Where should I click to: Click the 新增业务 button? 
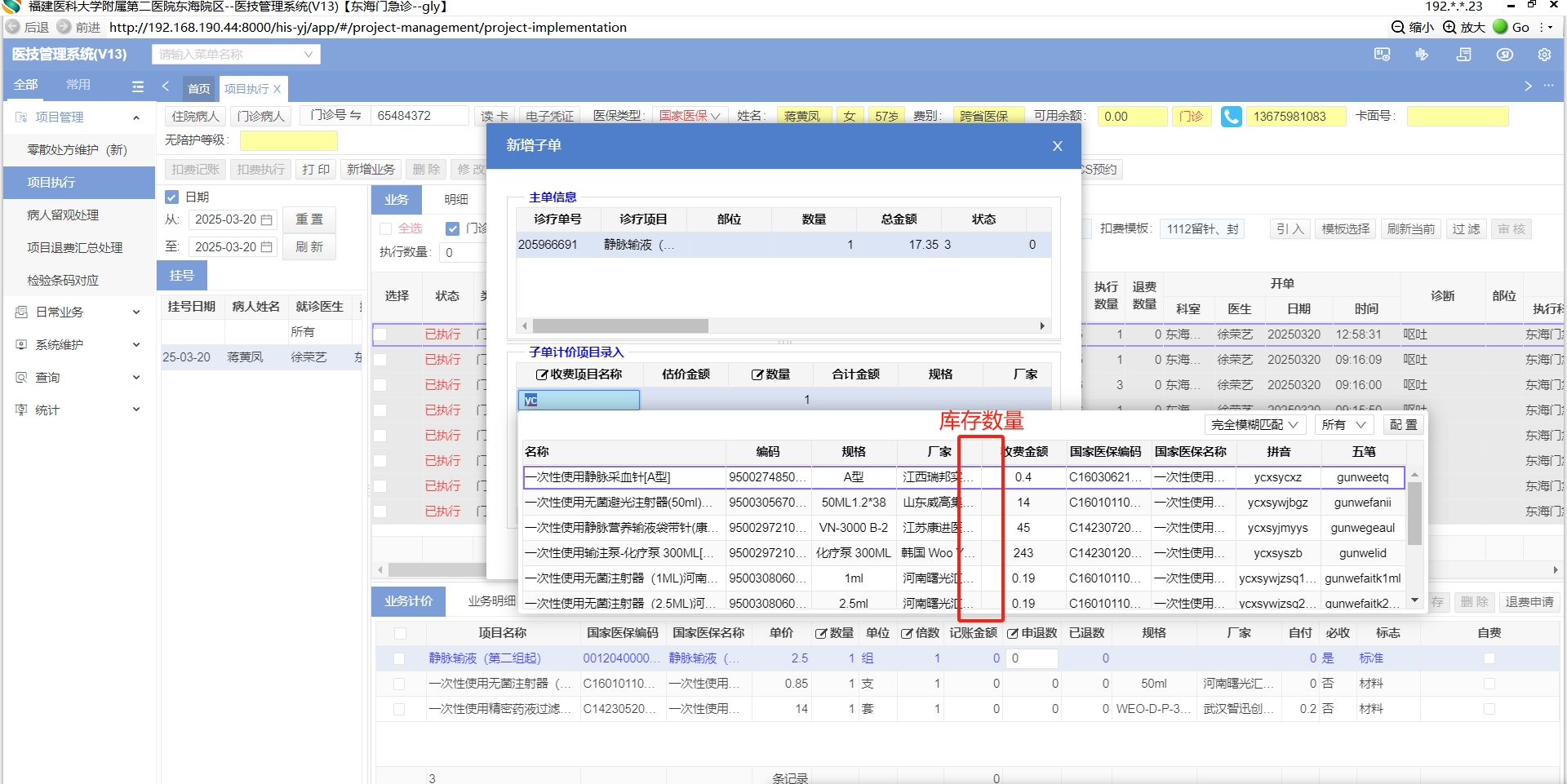371,170
